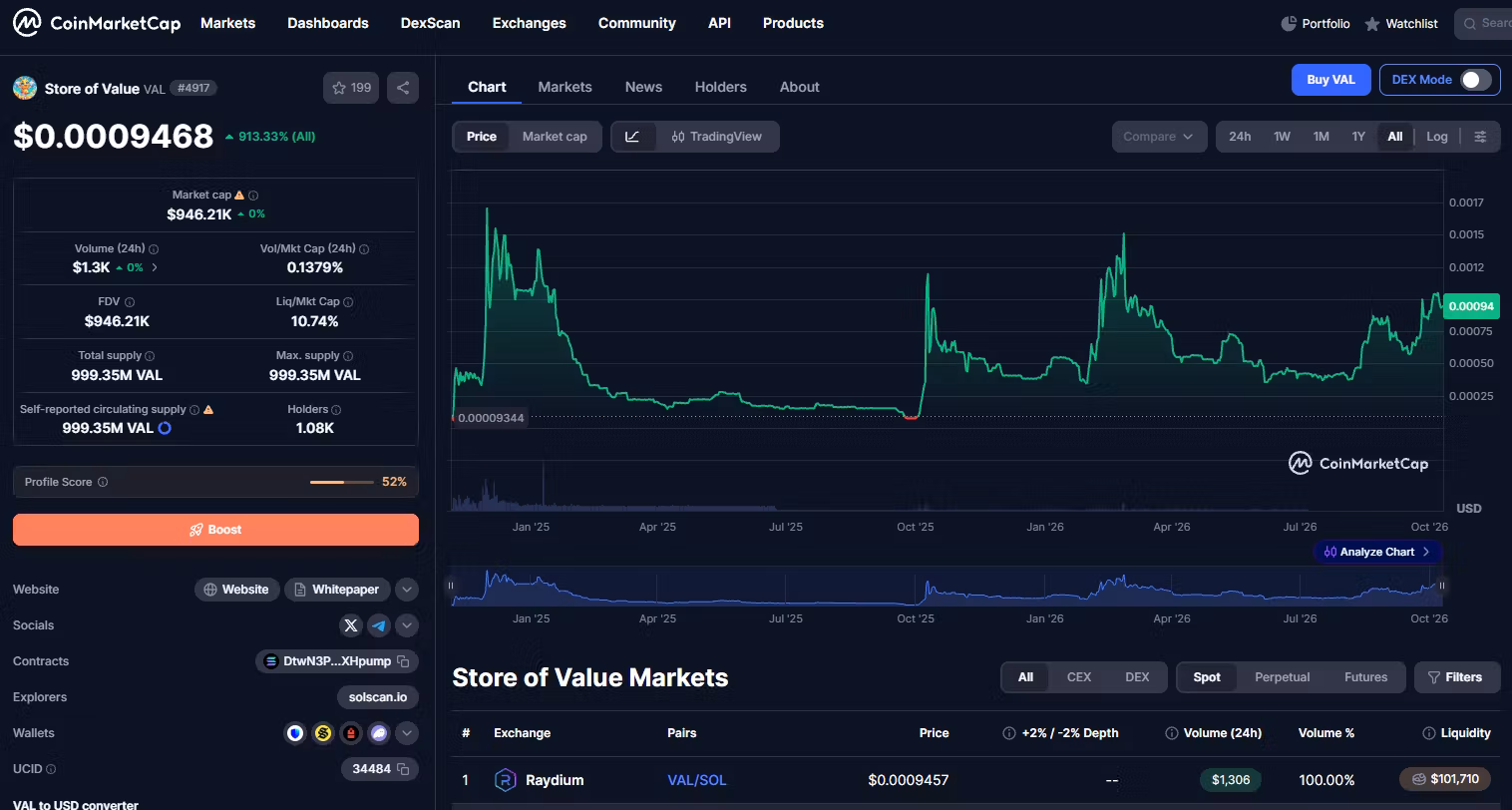Switch to the Holders tab

(x=720, y=87)
